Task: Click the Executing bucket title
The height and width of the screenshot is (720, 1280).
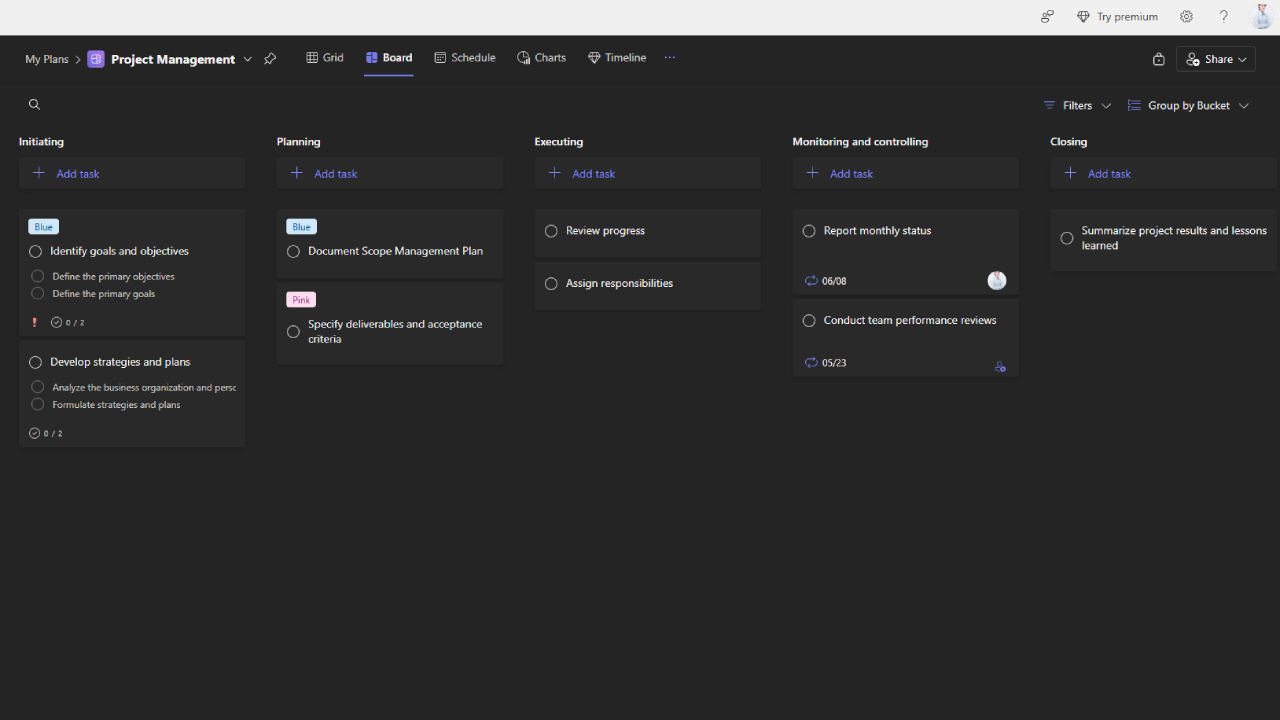Action: click(559, 141)
